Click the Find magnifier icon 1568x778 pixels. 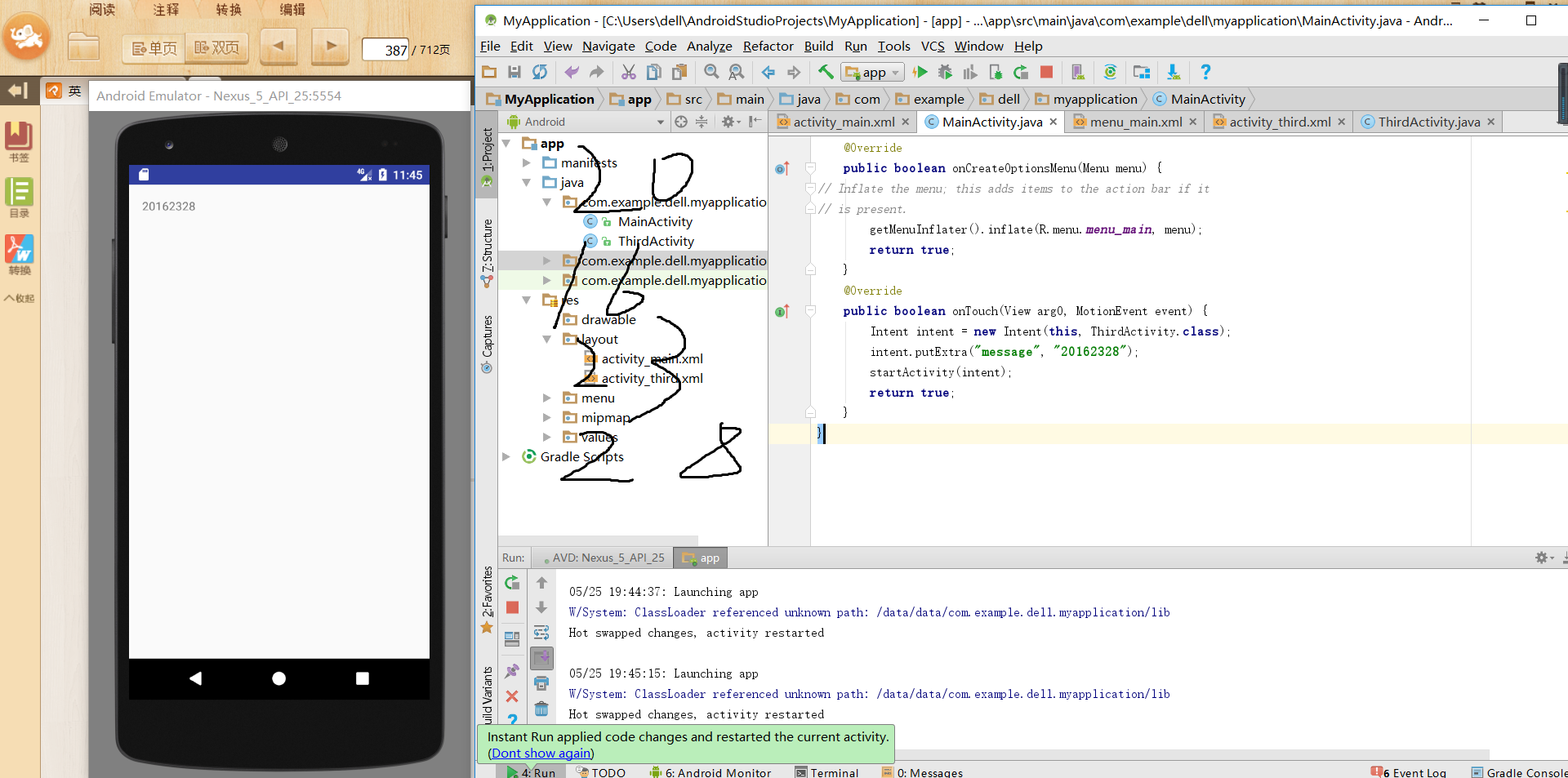(x=711, y=72)
